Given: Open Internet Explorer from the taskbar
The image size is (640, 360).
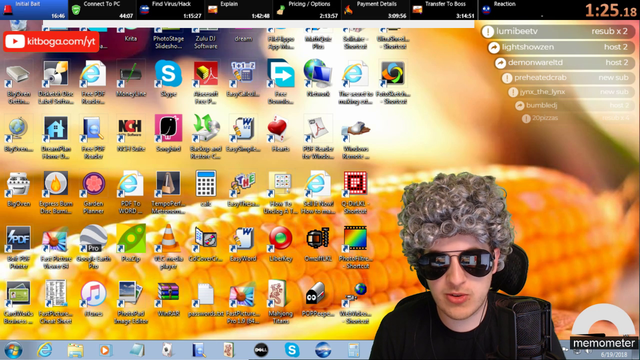Looking at the screenshot, I should pos(44,350).
